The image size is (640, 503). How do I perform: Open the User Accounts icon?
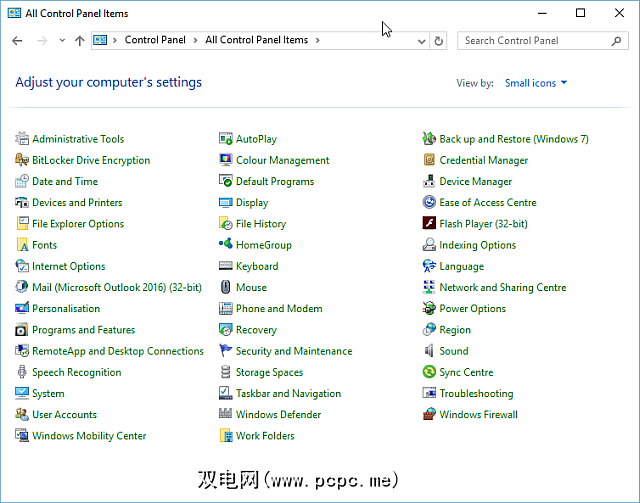coord(22,415)
